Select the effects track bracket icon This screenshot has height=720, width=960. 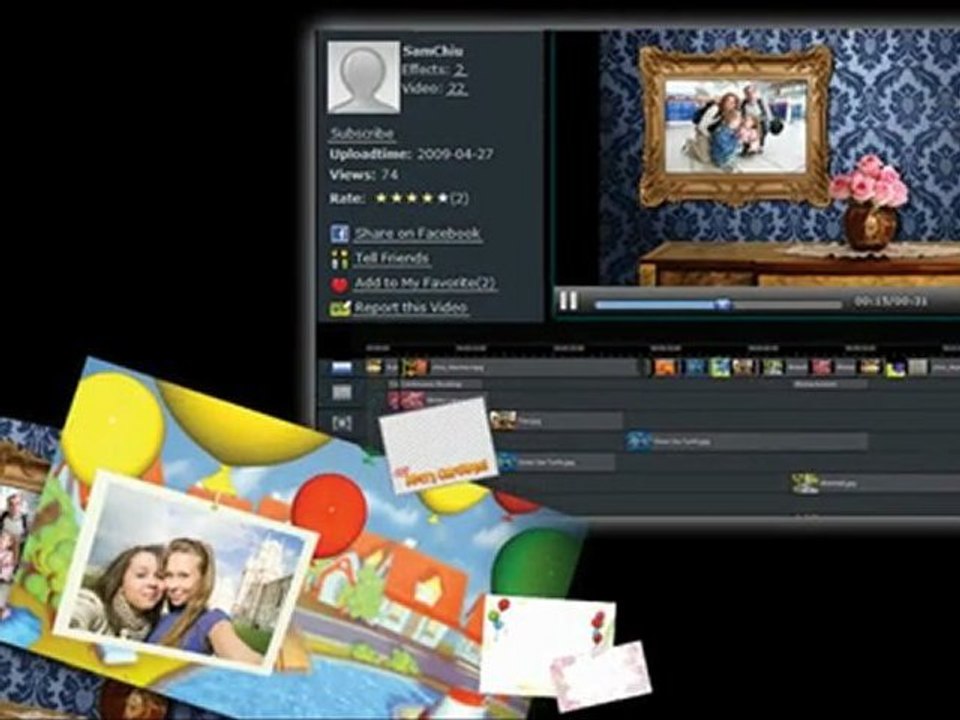point(342,423)
